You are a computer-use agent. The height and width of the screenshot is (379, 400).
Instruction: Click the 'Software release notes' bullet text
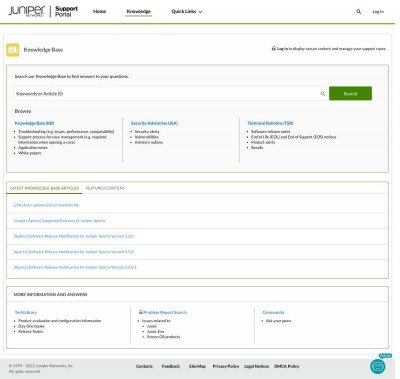pyautogui.click(x=271, y=132)
